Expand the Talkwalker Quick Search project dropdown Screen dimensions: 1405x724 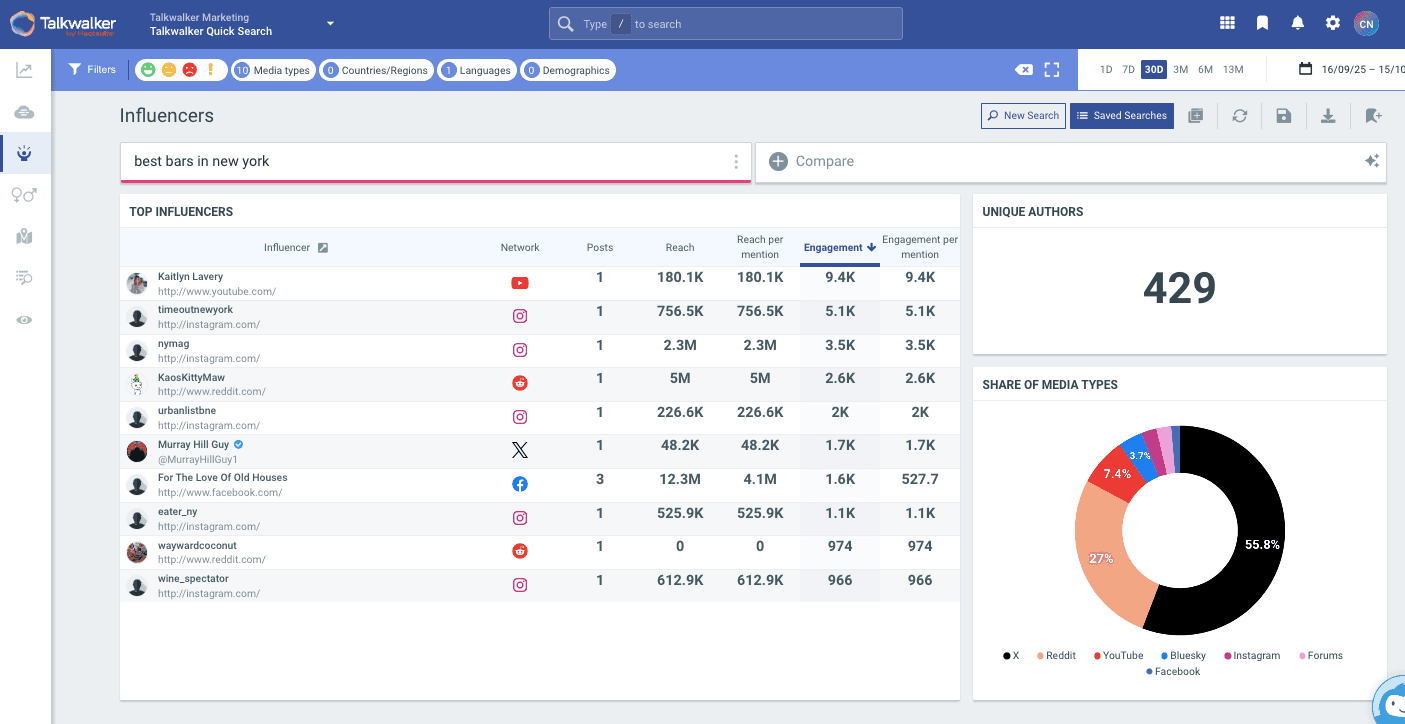point(330,23)
